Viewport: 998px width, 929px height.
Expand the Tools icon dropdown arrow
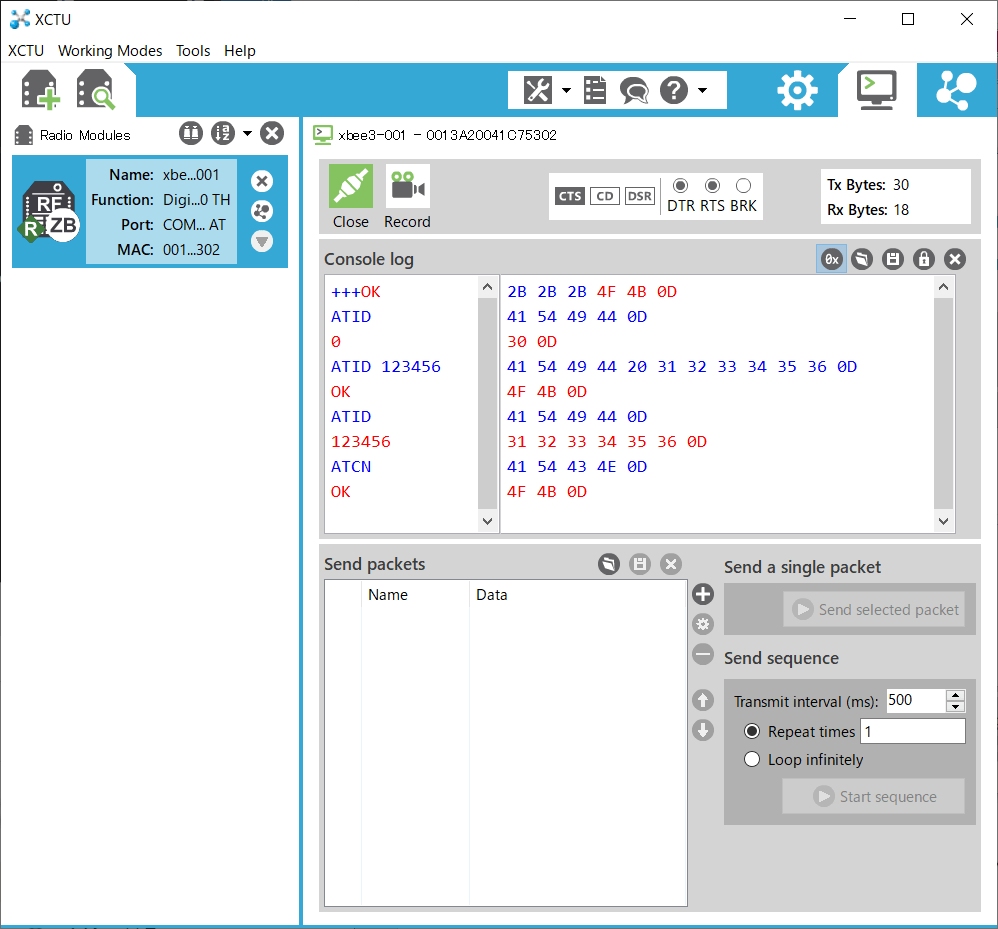(x=566, y=90)
